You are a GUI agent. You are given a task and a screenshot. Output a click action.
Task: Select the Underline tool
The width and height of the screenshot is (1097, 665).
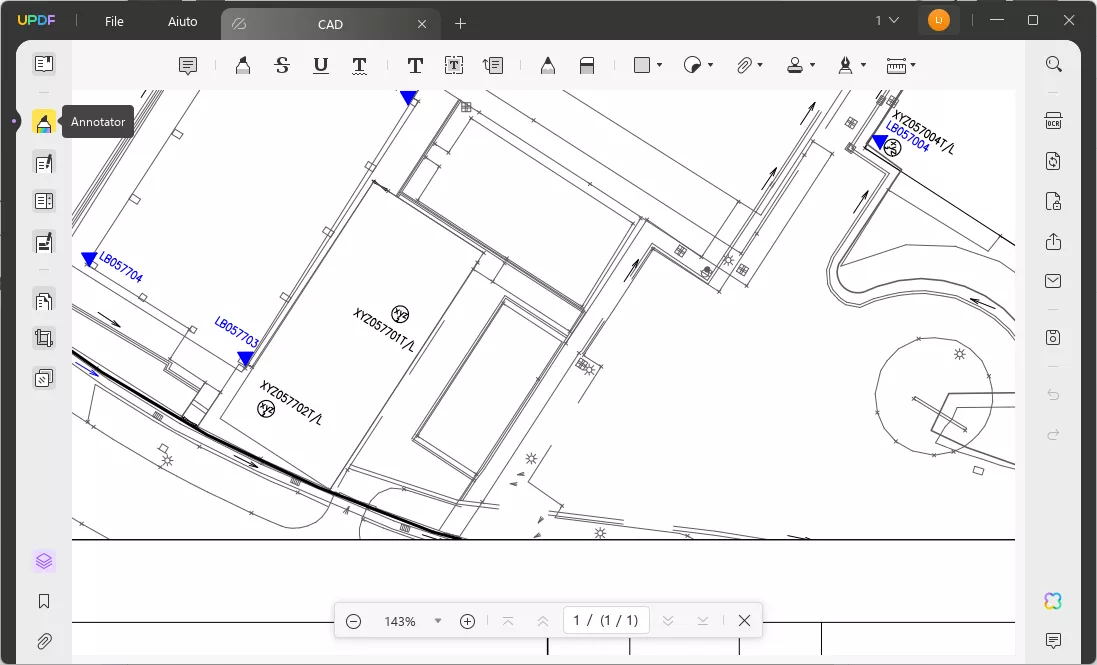click(x=320, y=66)
